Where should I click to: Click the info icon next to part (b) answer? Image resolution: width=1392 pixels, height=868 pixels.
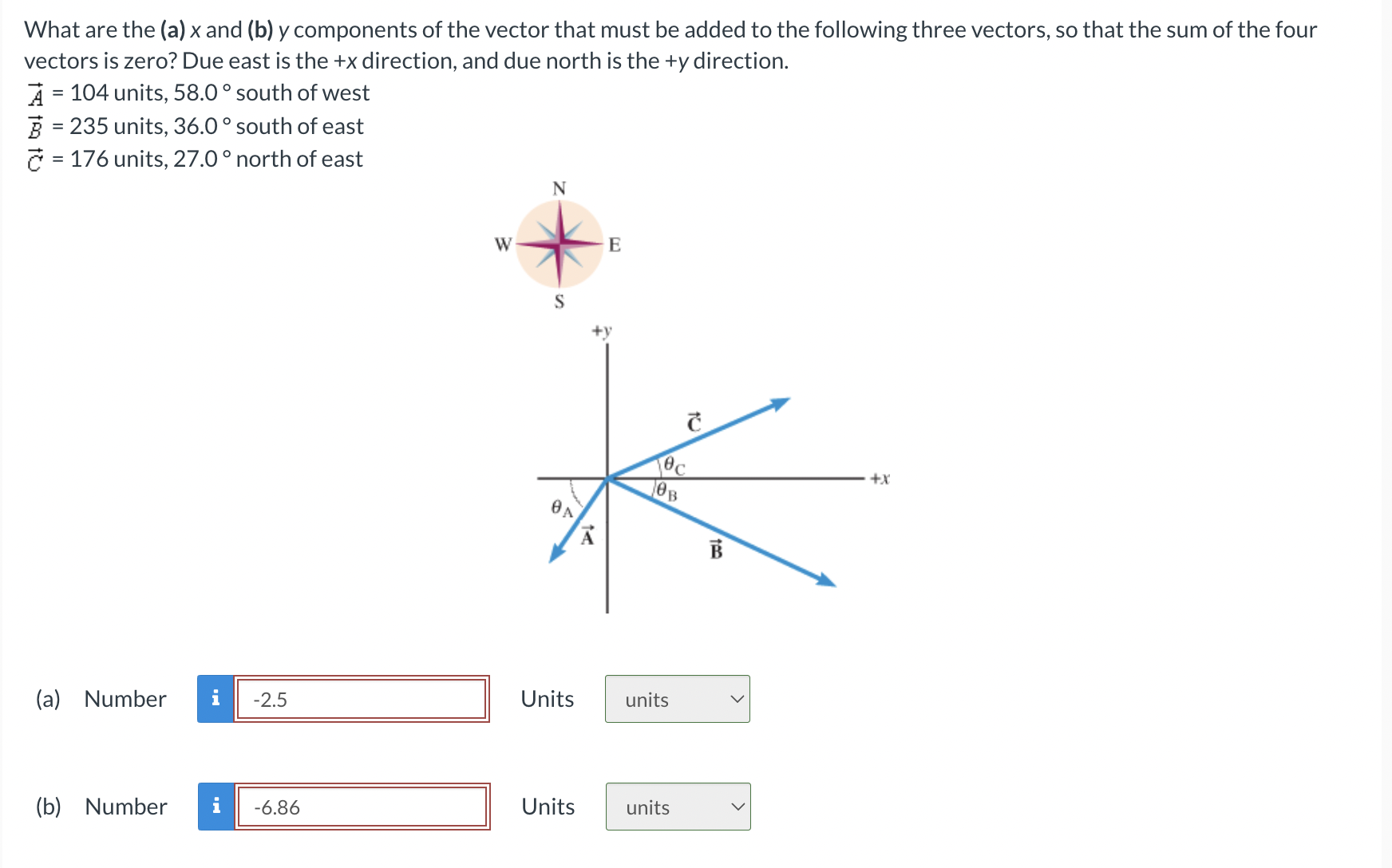pos(216,807)
